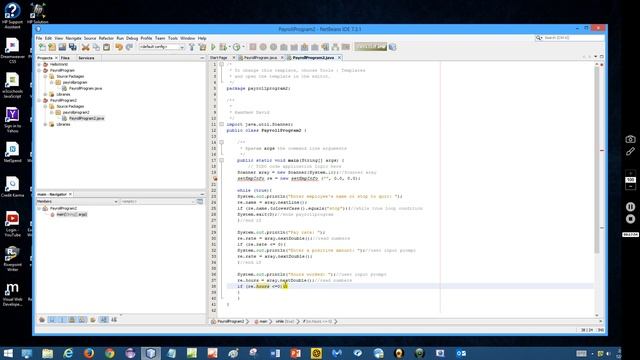The image size is (640, 360).
Task: Click the Copy toolbar icon
Action: pos(96,47)
